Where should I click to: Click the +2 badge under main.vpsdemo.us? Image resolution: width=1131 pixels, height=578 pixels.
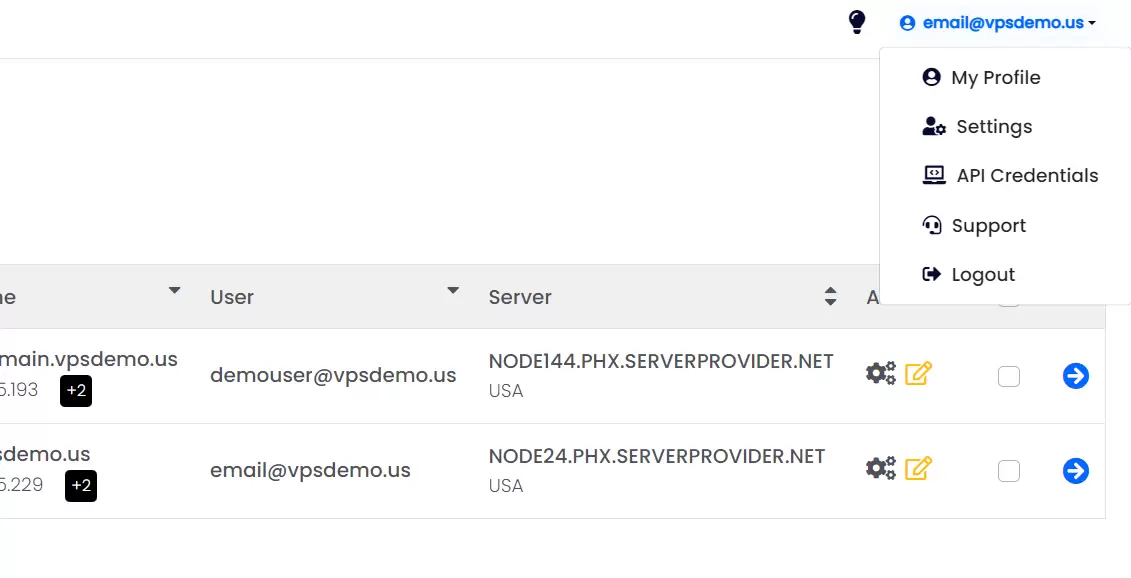(x=76, y=391)
